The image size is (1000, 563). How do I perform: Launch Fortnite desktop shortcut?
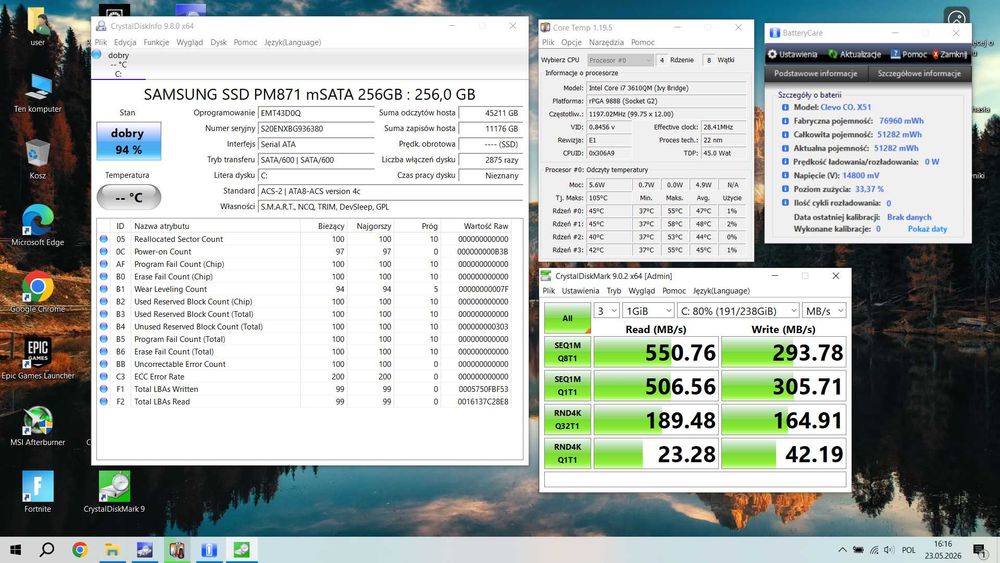click(38, 492)
